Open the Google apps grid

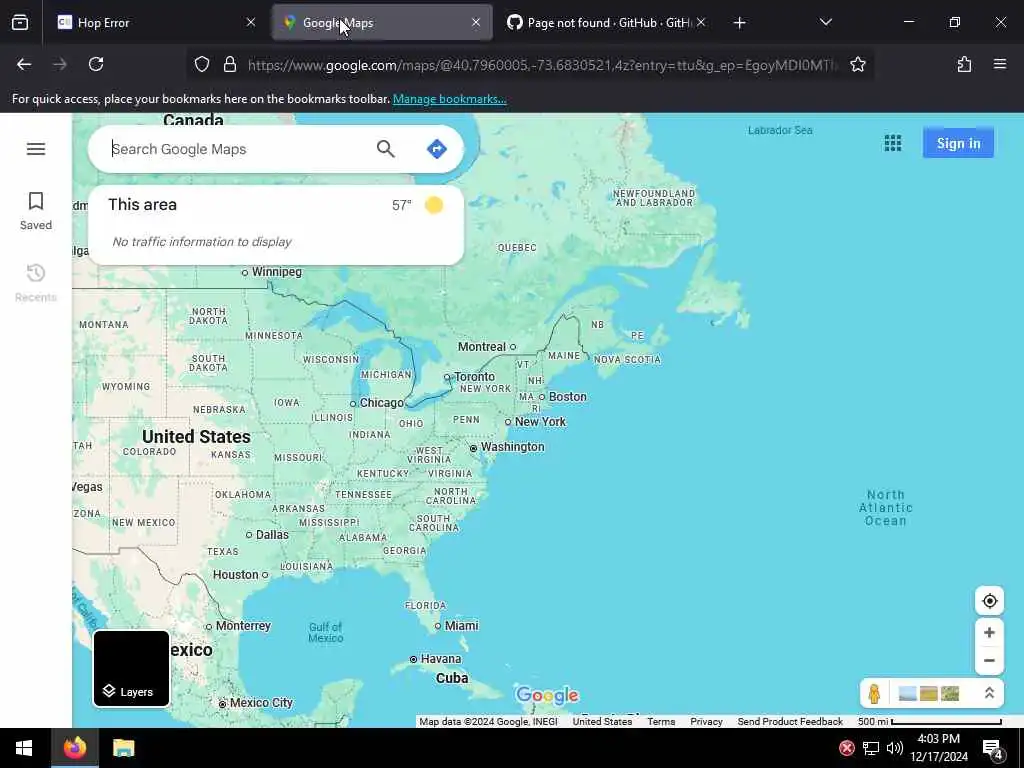pos(893,143)
